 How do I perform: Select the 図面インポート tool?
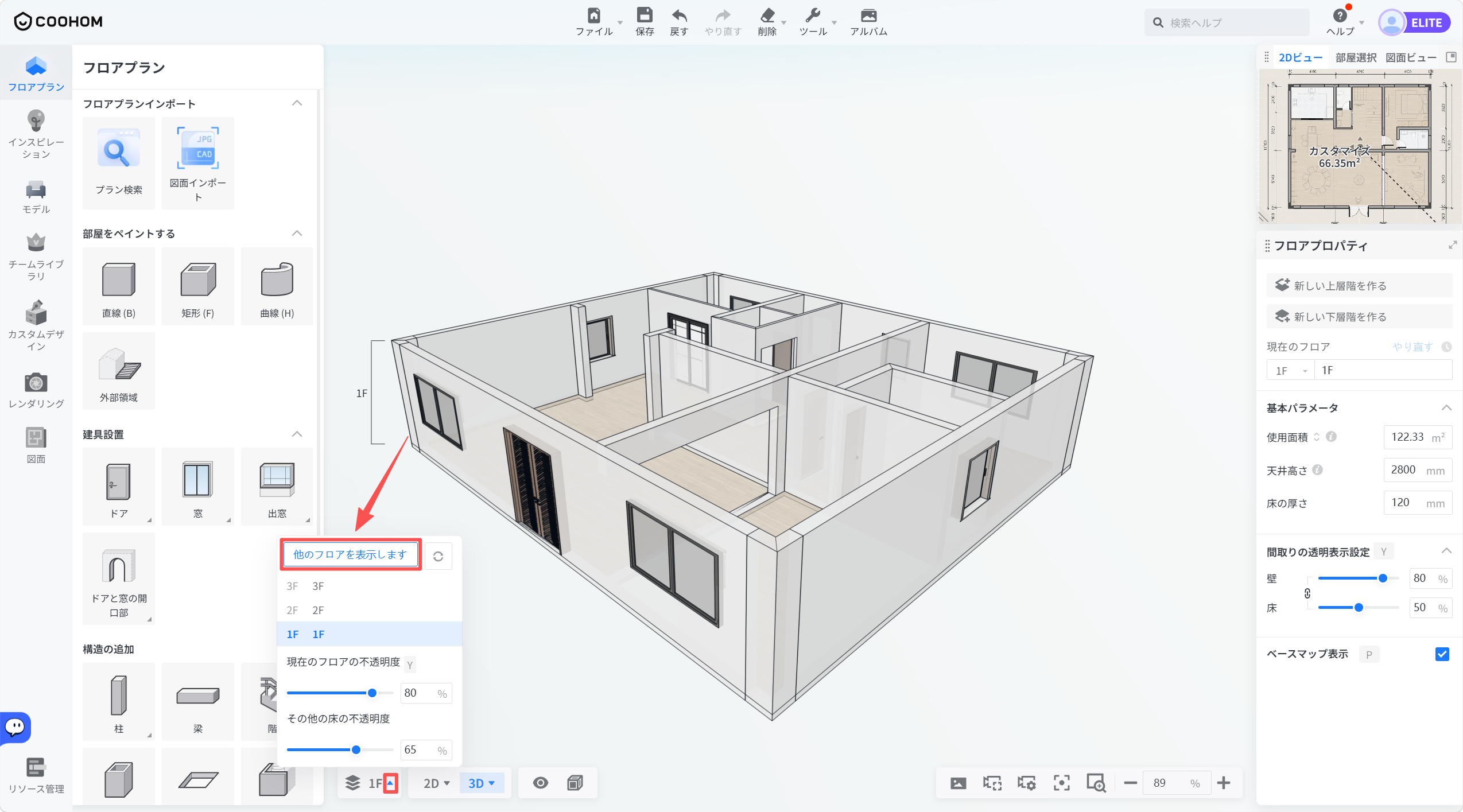click(x=198, y=164)
